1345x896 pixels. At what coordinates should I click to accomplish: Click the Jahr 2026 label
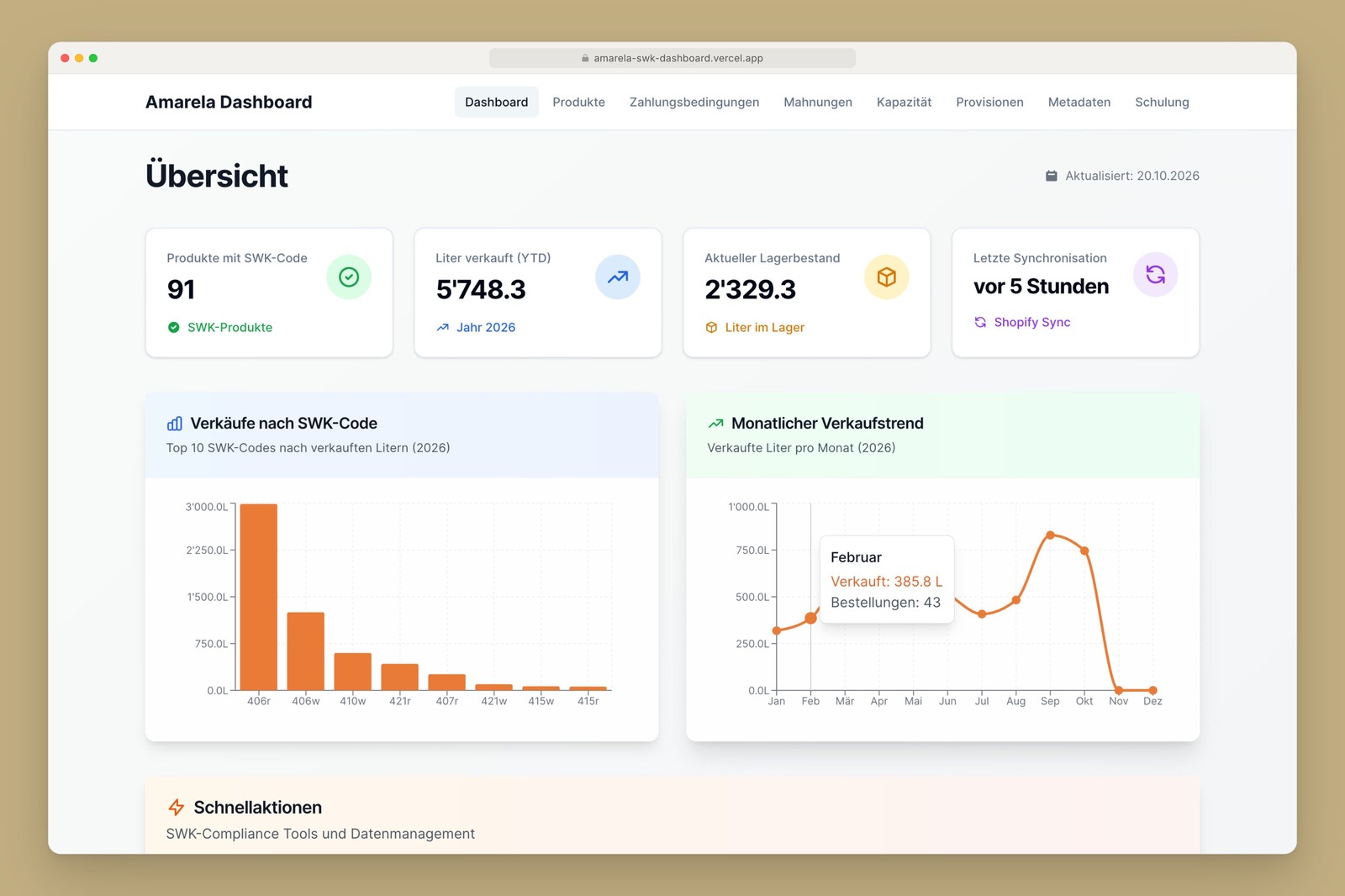tap(486, 328)
